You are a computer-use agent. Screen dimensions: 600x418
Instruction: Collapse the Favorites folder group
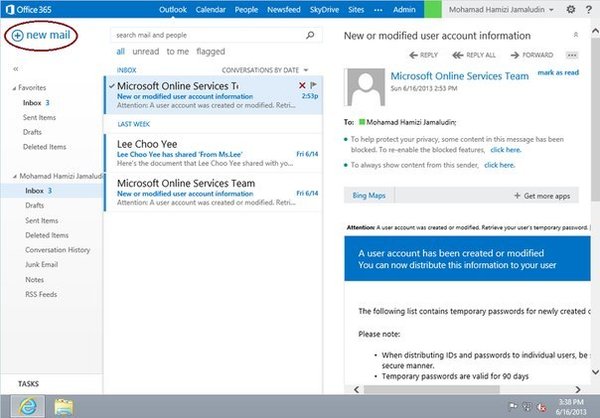(14, 87)
